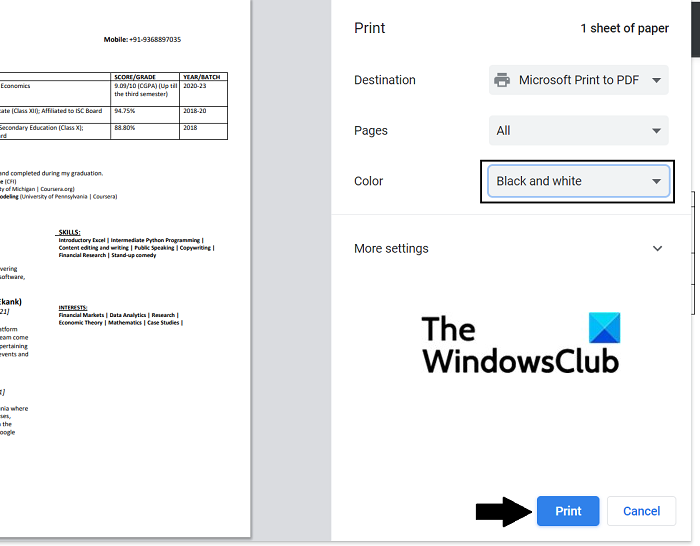Cancel the print dialog
Screen dimensions: 700x546
point(641,511)
